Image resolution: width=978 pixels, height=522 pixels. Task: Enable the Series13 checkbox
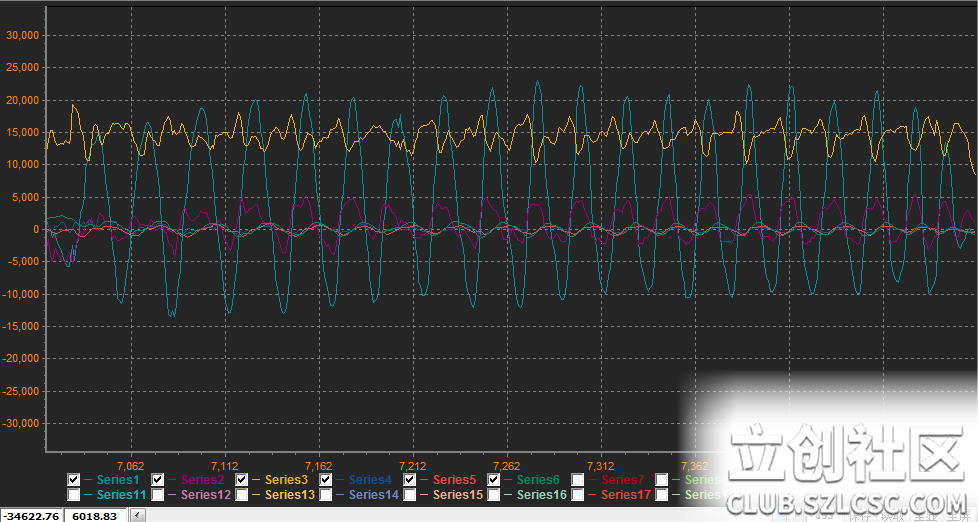[241, 495]
